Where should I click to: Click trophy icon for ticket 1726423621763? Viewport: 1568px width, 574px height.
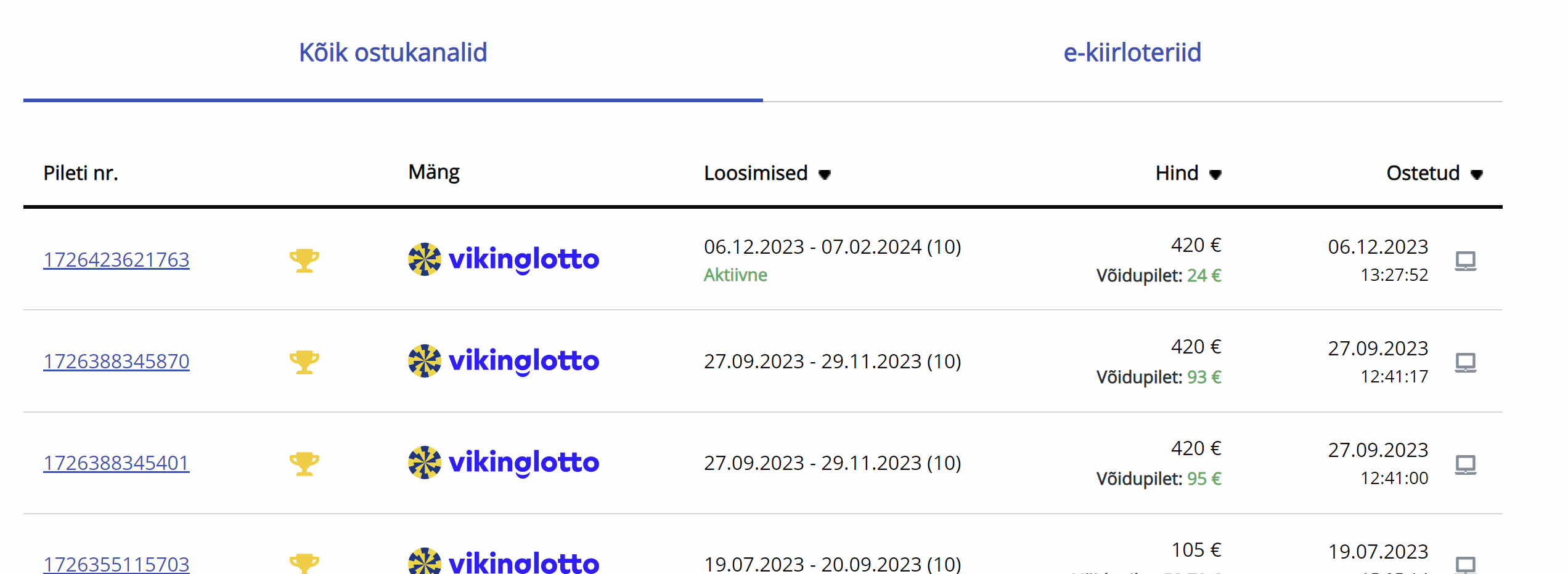coord(304,261)
